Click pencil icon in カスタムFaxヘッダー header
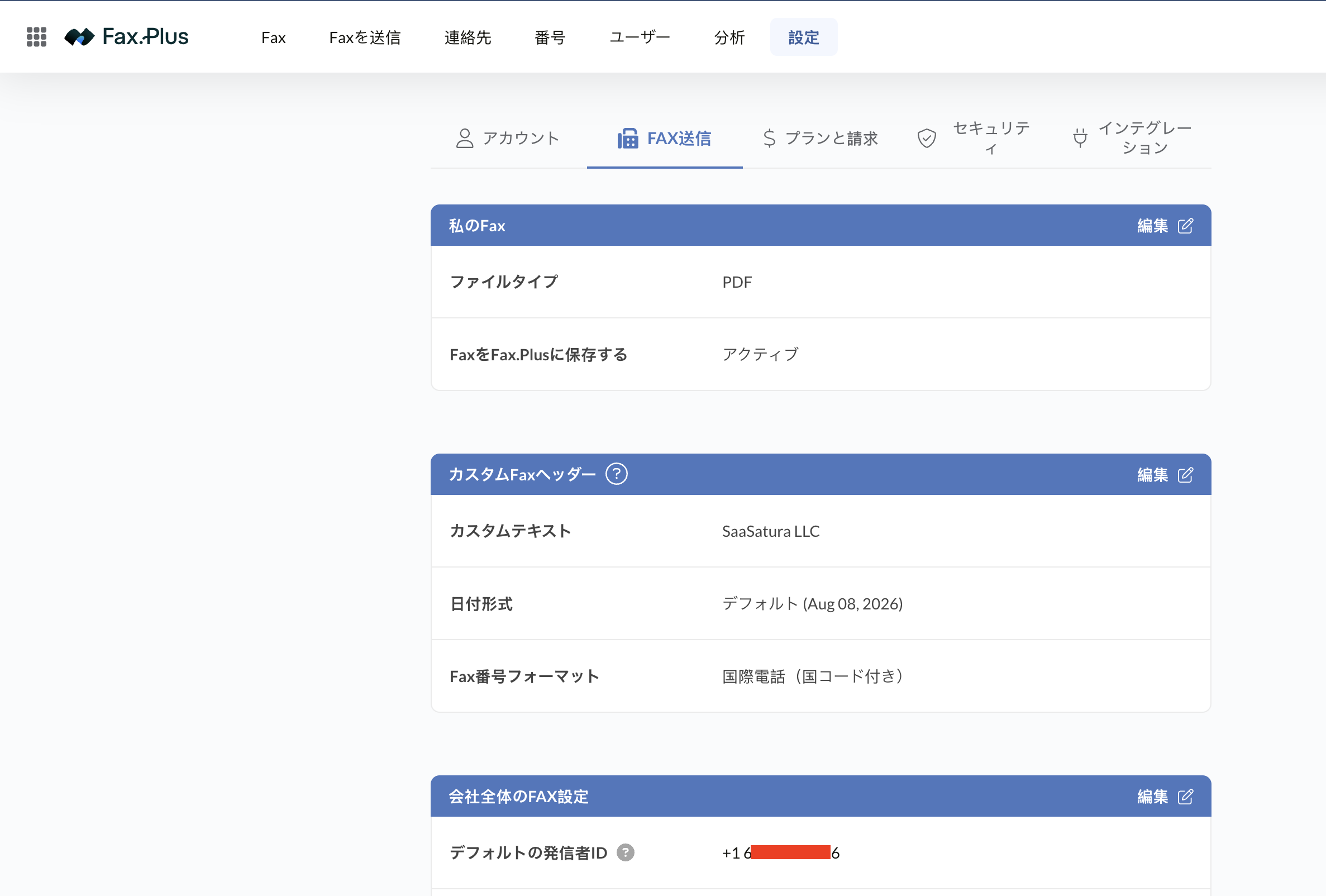This screenshot has width=1326, height=896. (1186, 475)
